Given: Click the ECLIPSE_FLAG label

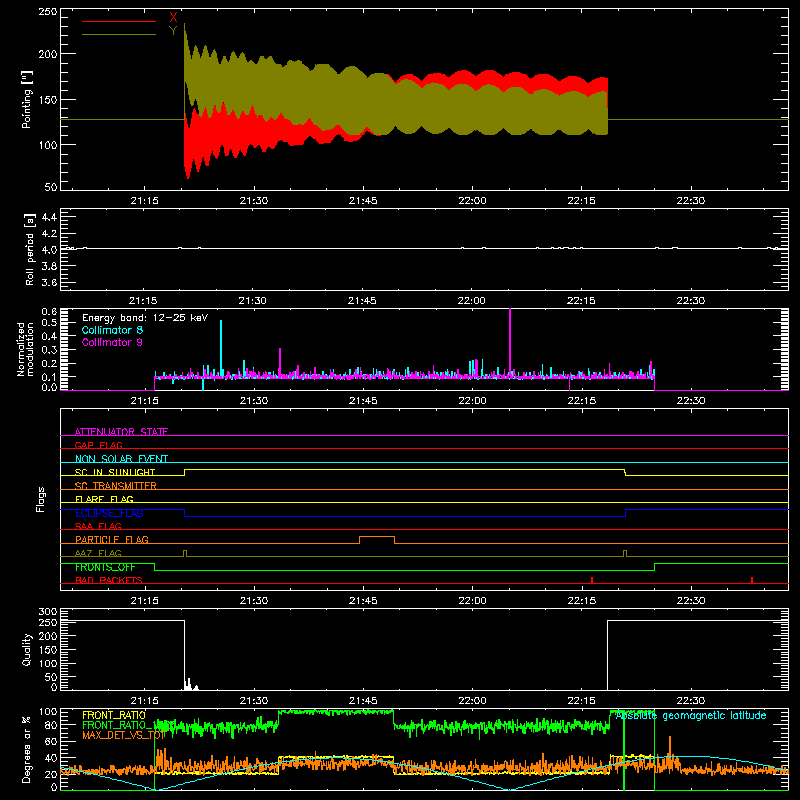Looking at the screenshot, I should pos(109,513).
